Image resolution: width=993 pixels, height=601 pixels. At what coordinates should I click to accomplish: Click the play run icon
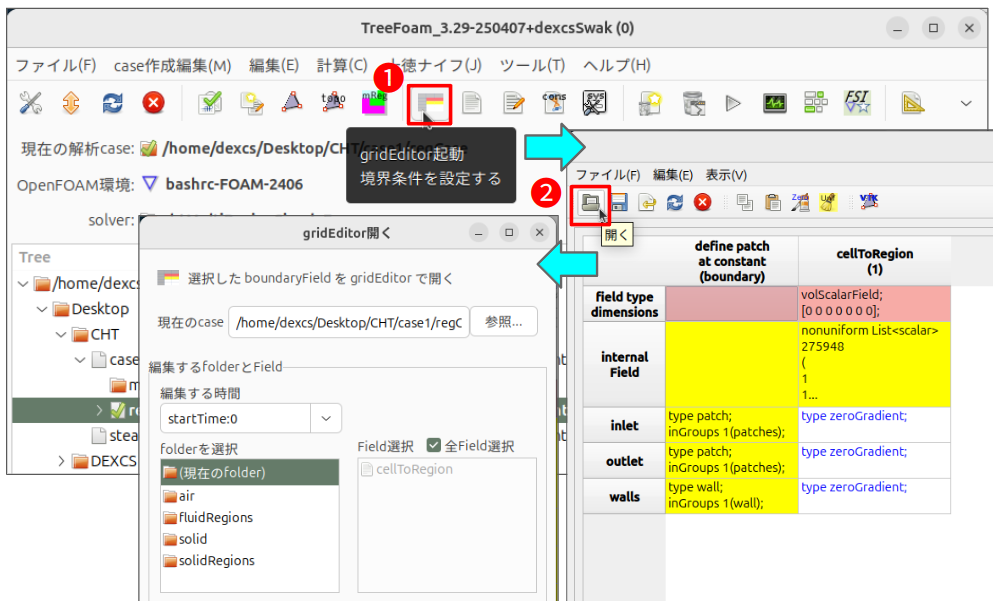coord(733,103)
